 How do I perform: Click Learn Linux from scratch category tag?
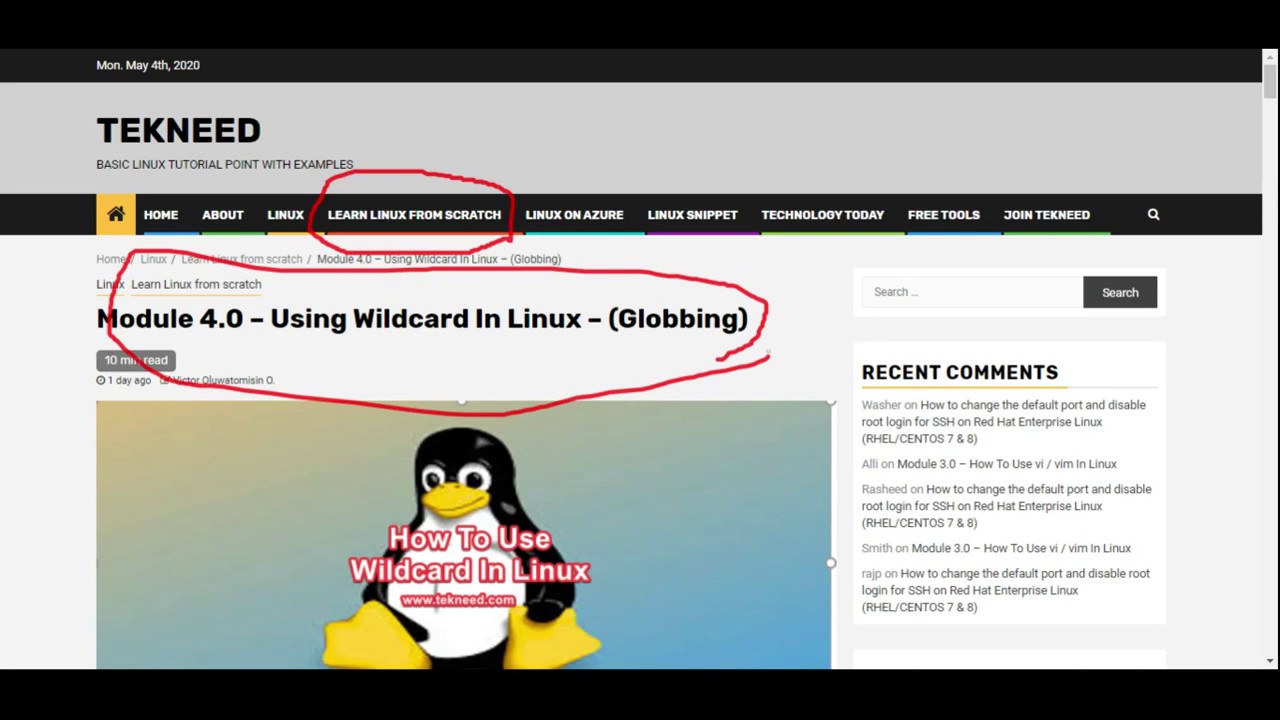point(196,284)
